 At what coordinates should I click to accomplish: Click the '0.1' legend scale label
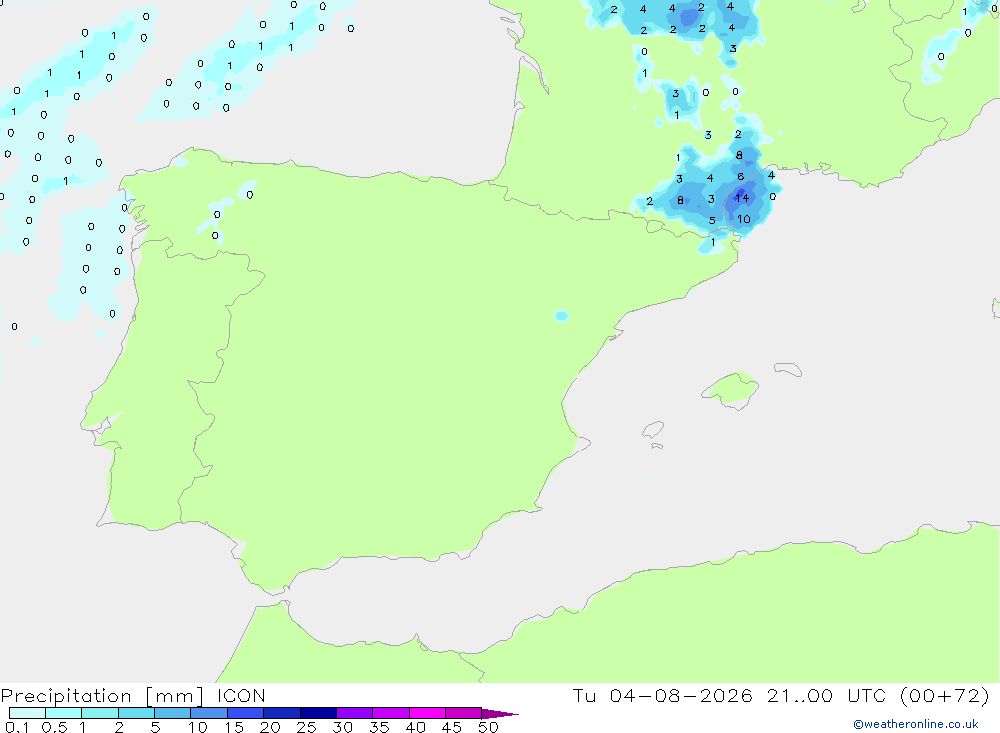(x=17, y=727)
